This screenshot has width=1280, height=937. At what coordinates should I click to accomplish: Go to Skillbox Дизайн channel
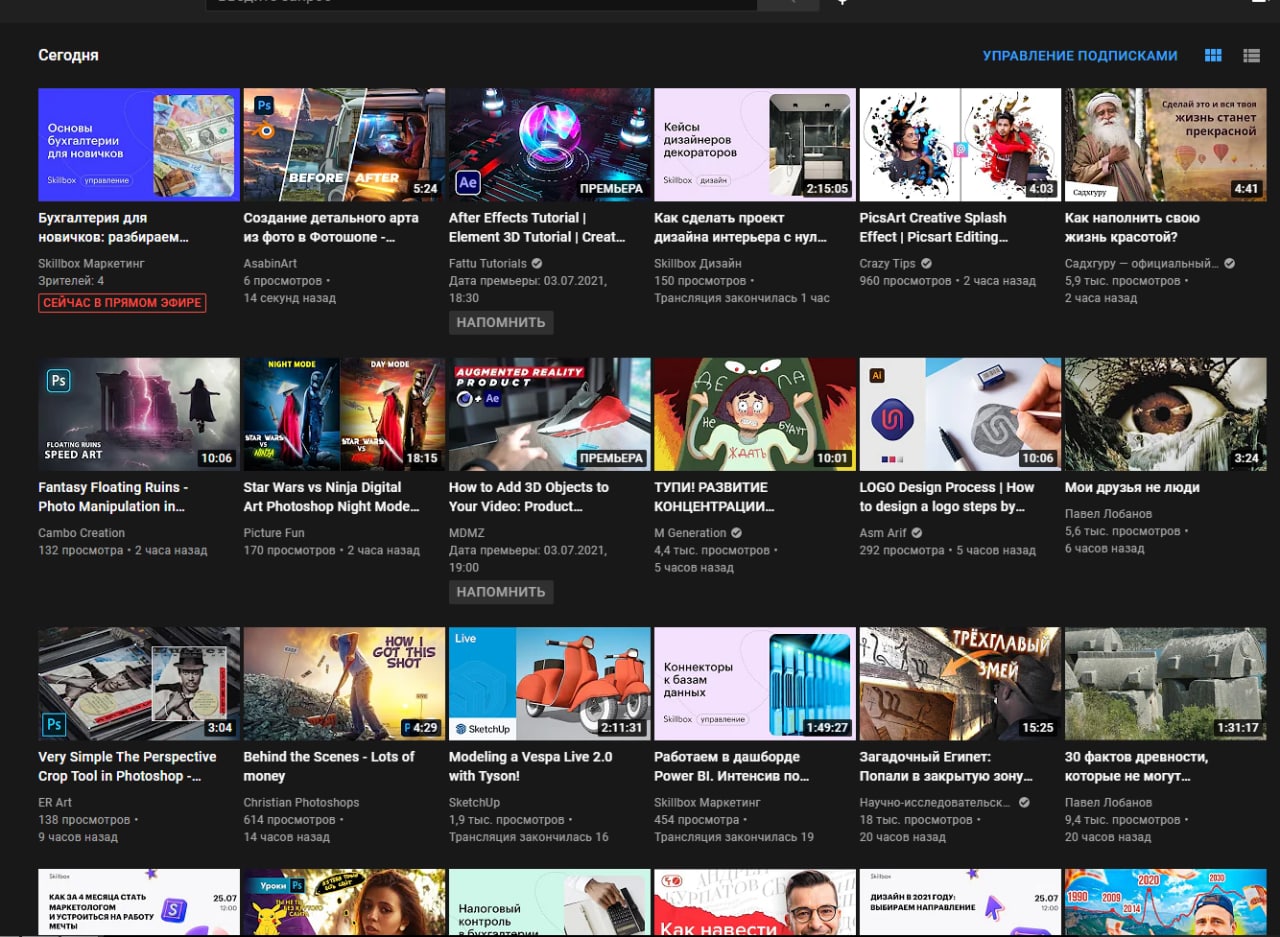pyautogui.click(x=698, y=264)
